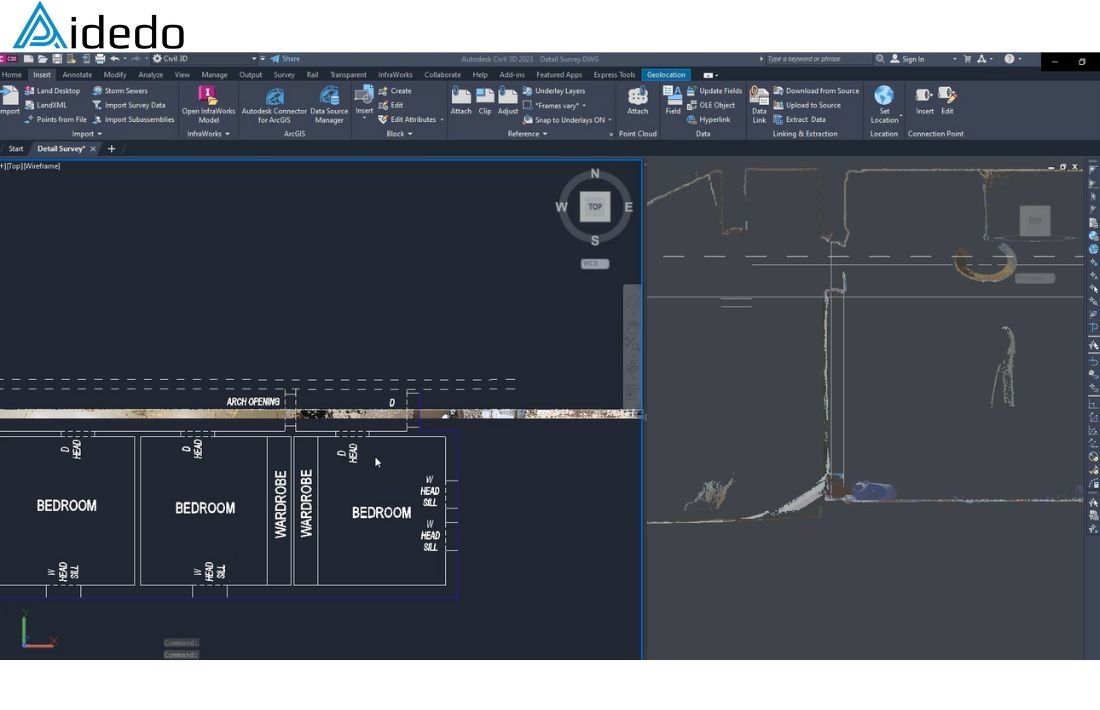Screen dimensions: 1100x710
Task: Attach a point cloud
Action: [638, 100]
